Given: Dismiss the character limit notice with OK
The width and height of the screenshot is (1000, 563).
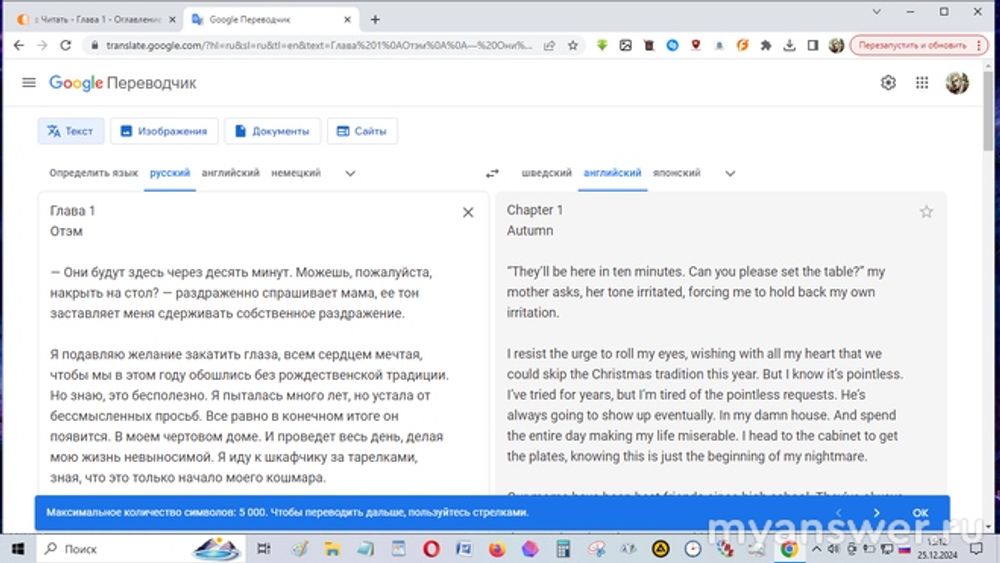Looking at the screenshot, I should point(920,513).
